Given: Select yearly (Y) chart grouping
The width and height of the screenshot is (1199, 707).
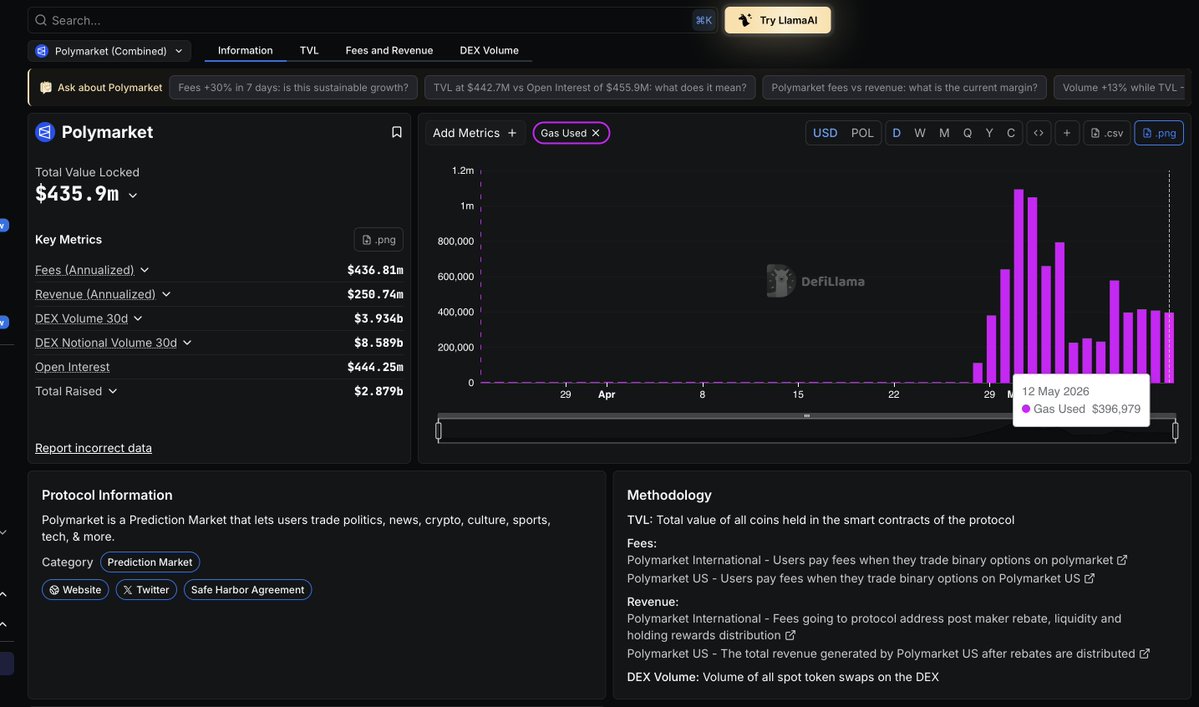Looking at the screenshot, I should coord(989,133).
